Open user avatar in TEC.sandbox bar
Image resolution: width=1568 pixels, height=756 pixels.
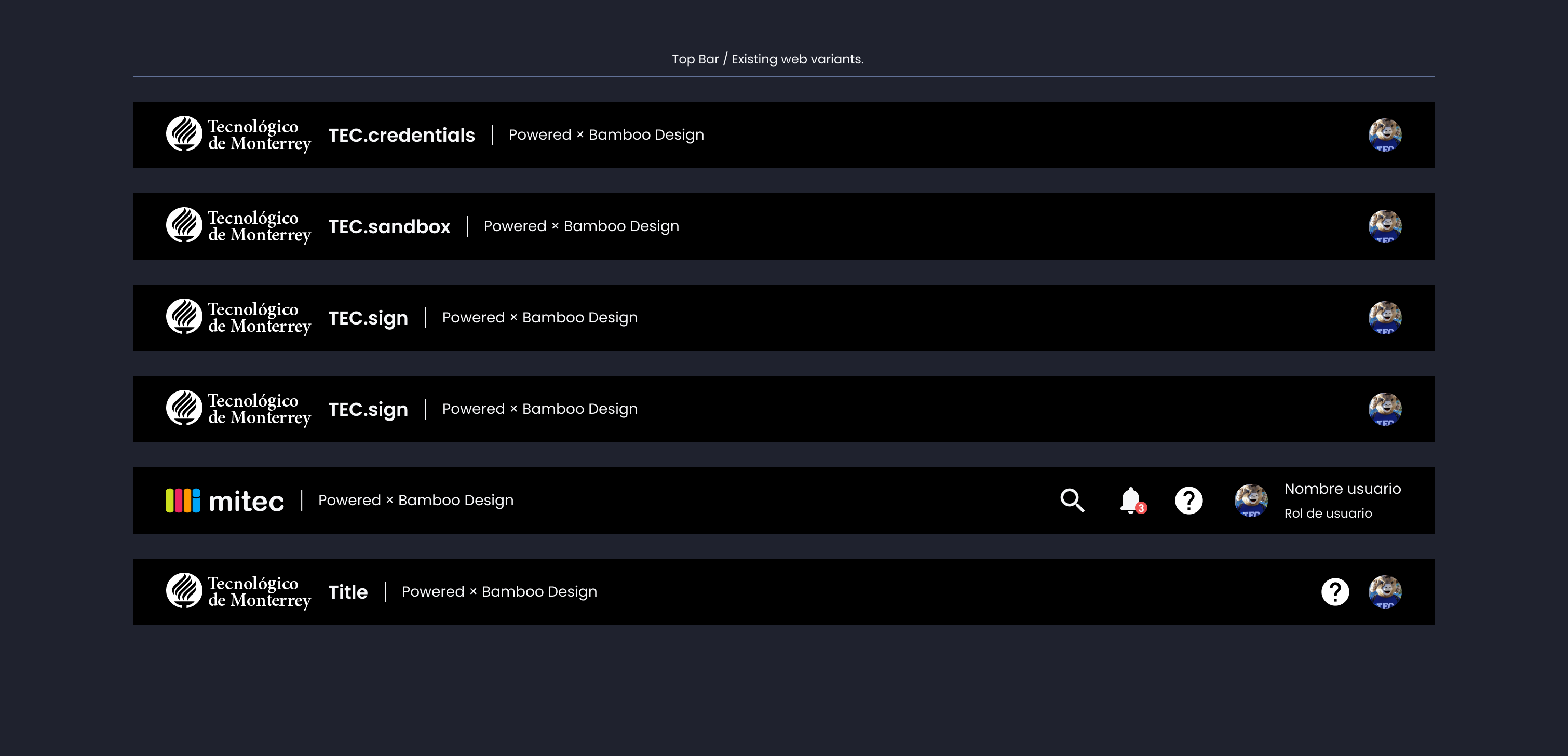[1385, 226]
